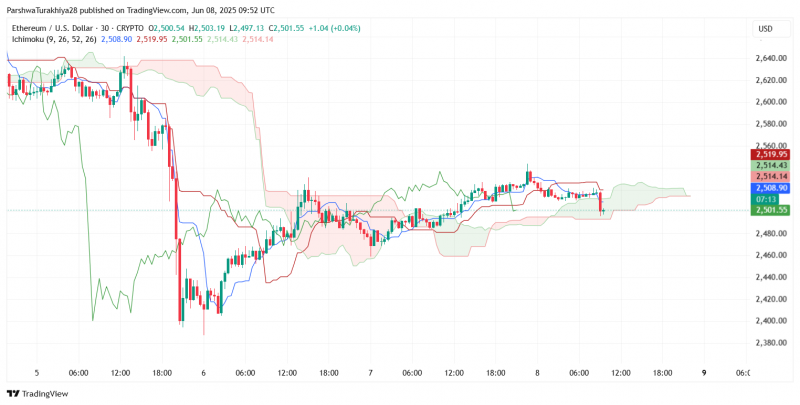Click the red 2,519.95 price label
Image resolution: width=800 pixels, height=405 pixels.
[x=769, y=154]
